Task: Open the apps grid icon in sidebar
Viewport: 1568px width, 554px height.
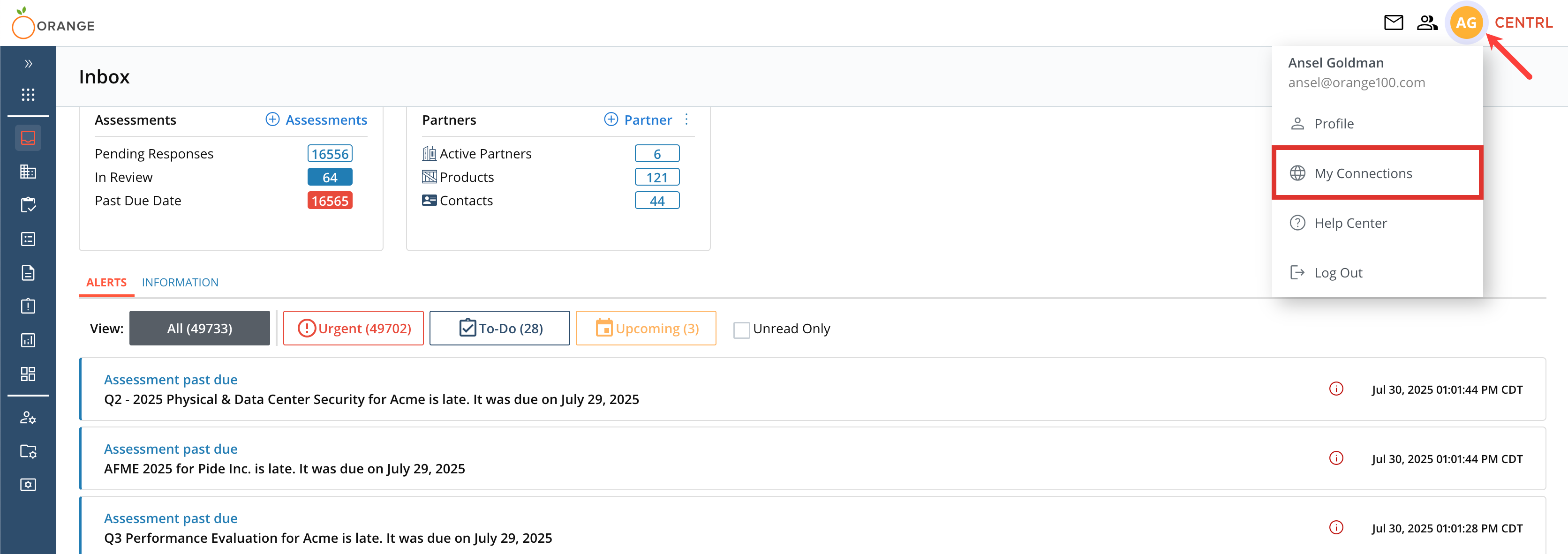Action: click(x=28, y=94)
